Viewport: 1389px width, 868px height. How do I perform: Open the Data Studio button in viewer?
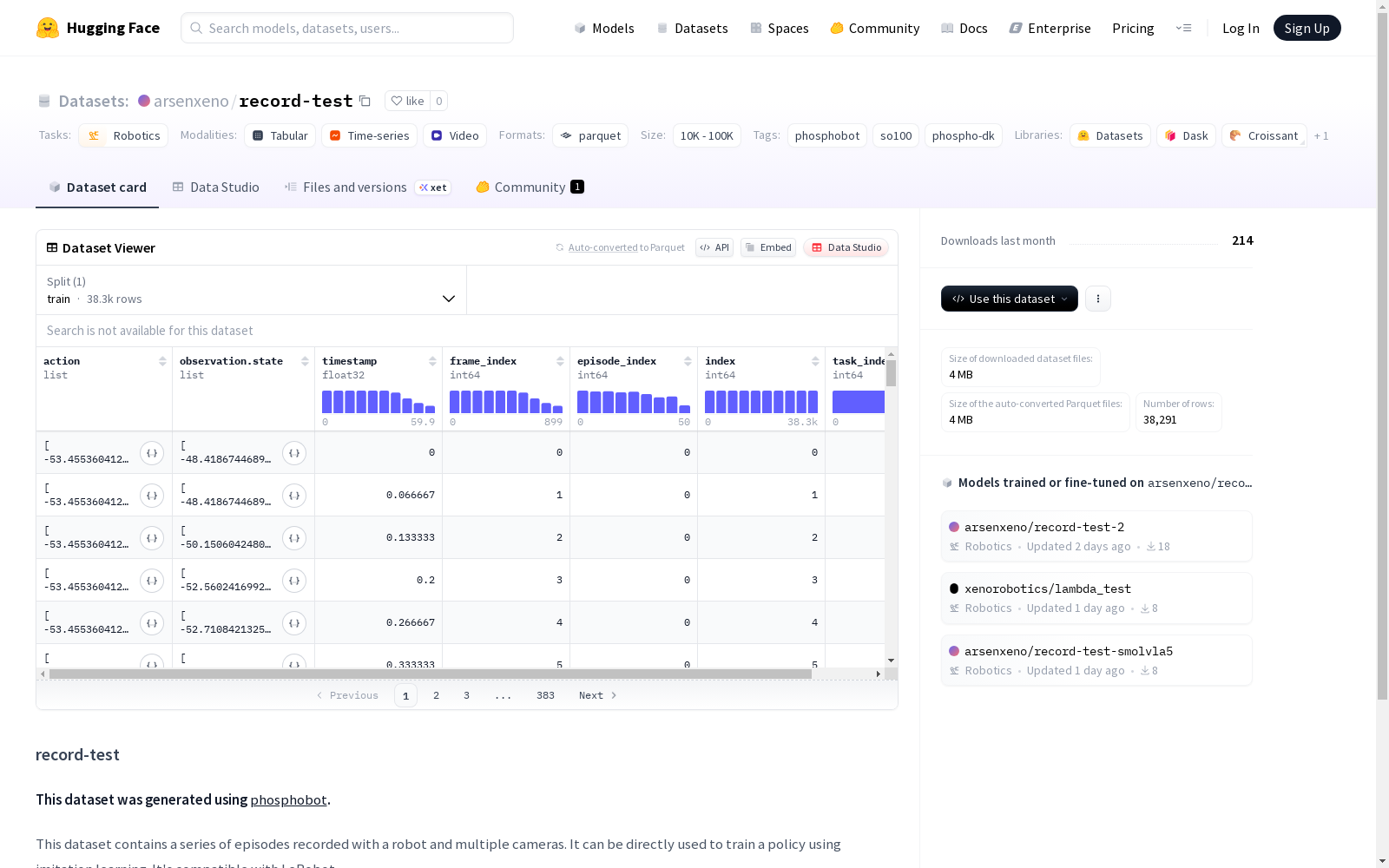tap(846, 247)
